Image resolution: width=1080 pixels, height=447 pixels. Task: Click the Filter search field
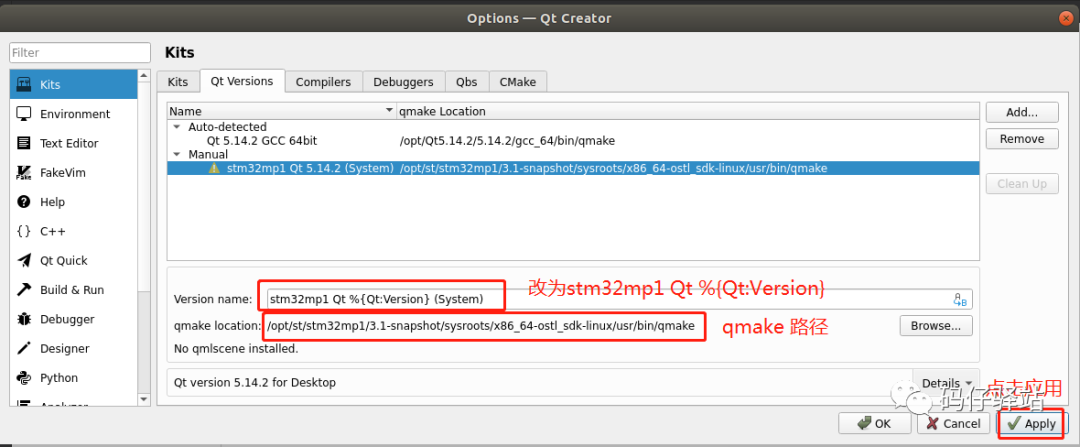pos(80,52)
